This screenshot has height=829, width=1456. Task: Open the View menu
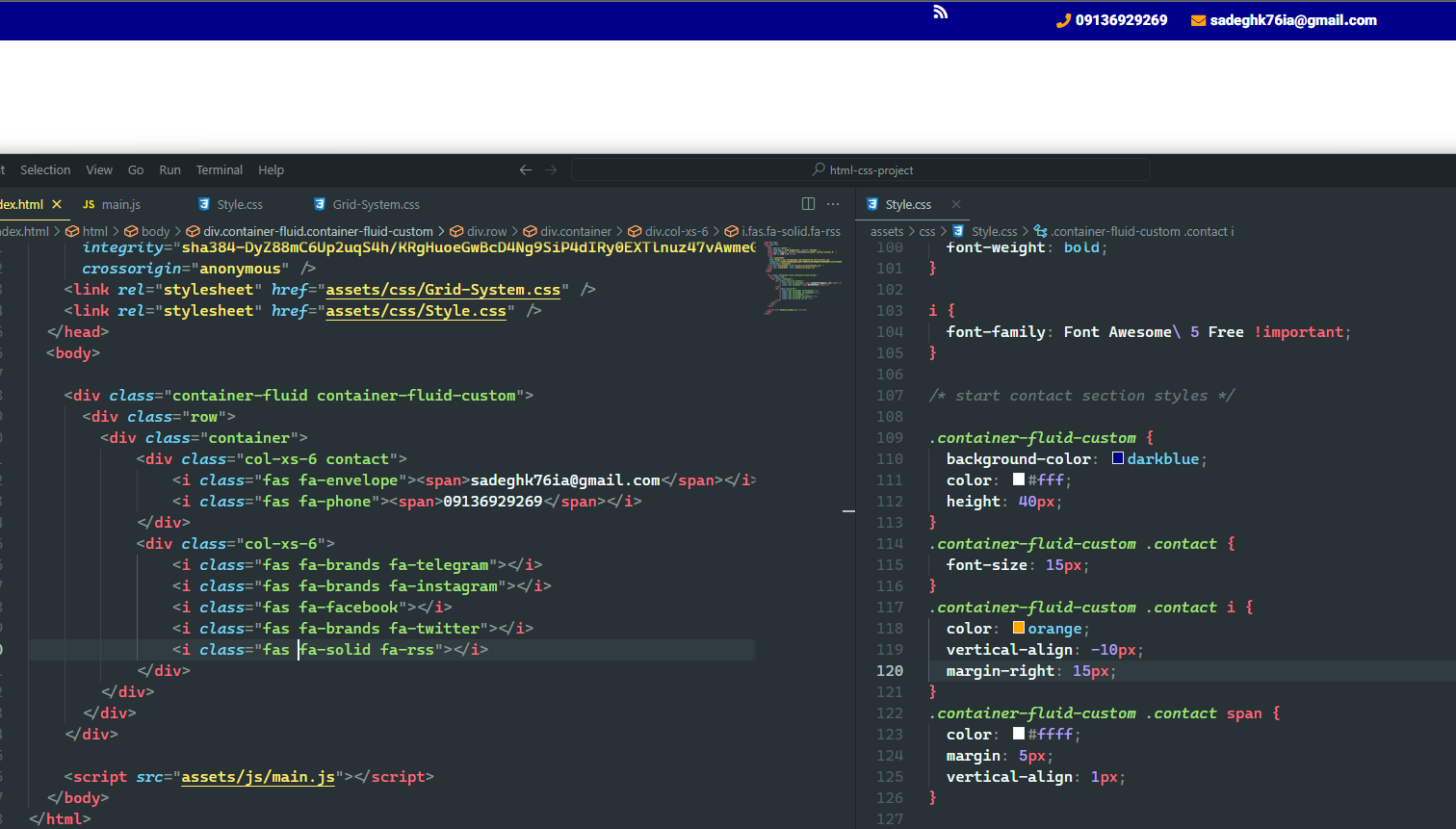coord(99,170)
